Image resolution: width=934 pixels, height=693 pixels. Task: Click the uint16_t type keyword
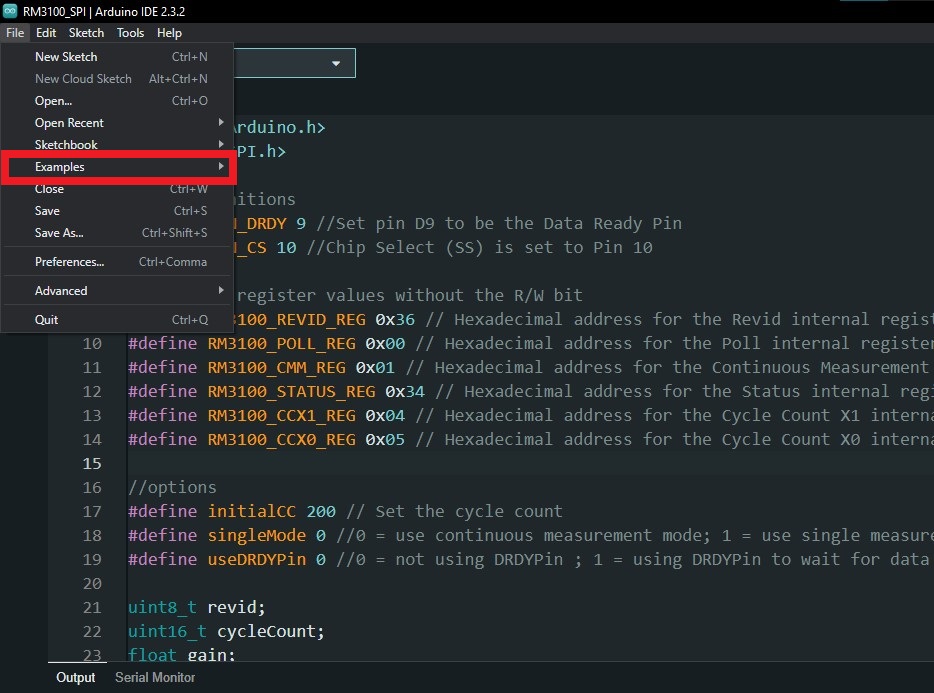coord(167,632)
